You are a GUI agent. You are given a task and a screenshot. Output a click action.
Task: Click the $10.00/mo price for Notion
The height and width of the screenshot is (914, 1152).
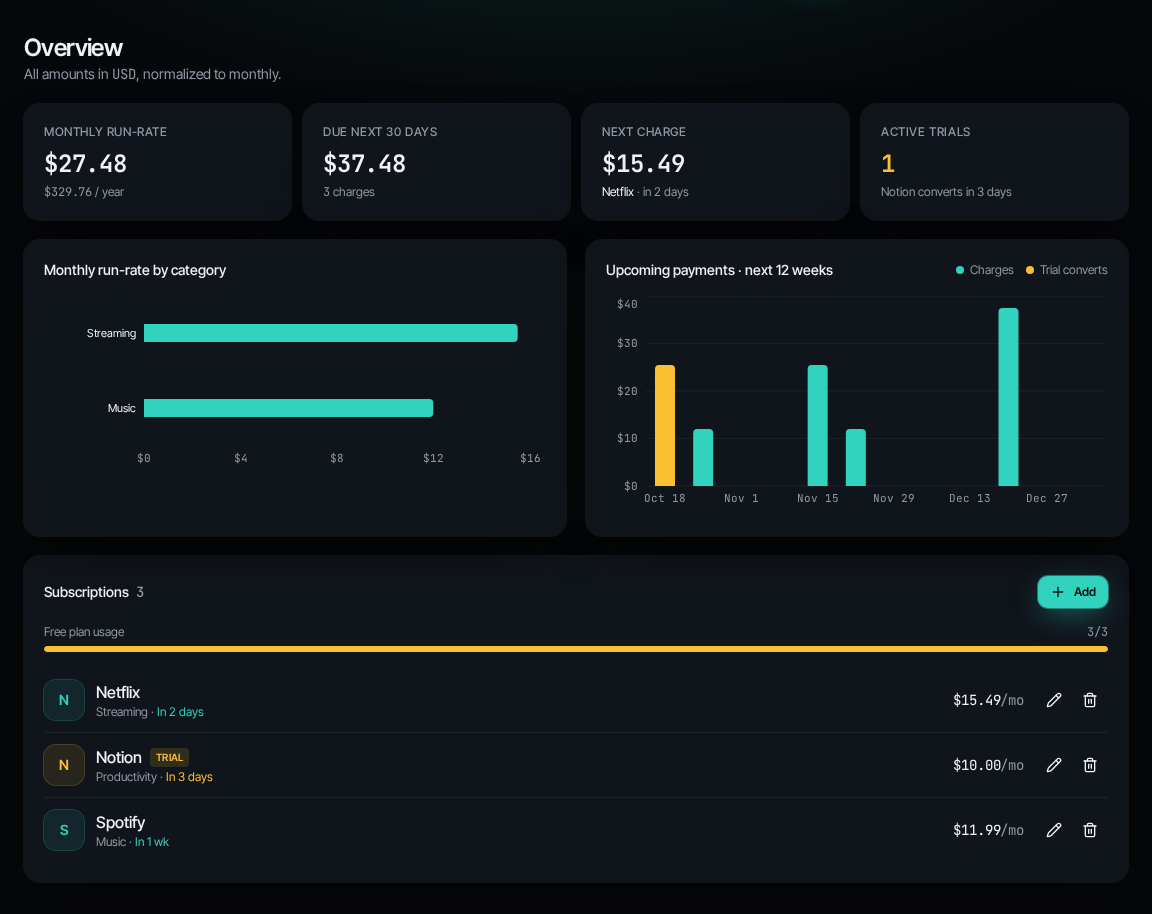pos(988,765)
